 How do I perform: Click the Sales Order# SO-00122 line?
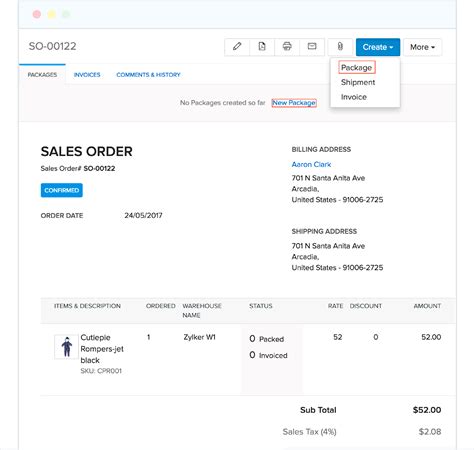(x=78, y=168)
